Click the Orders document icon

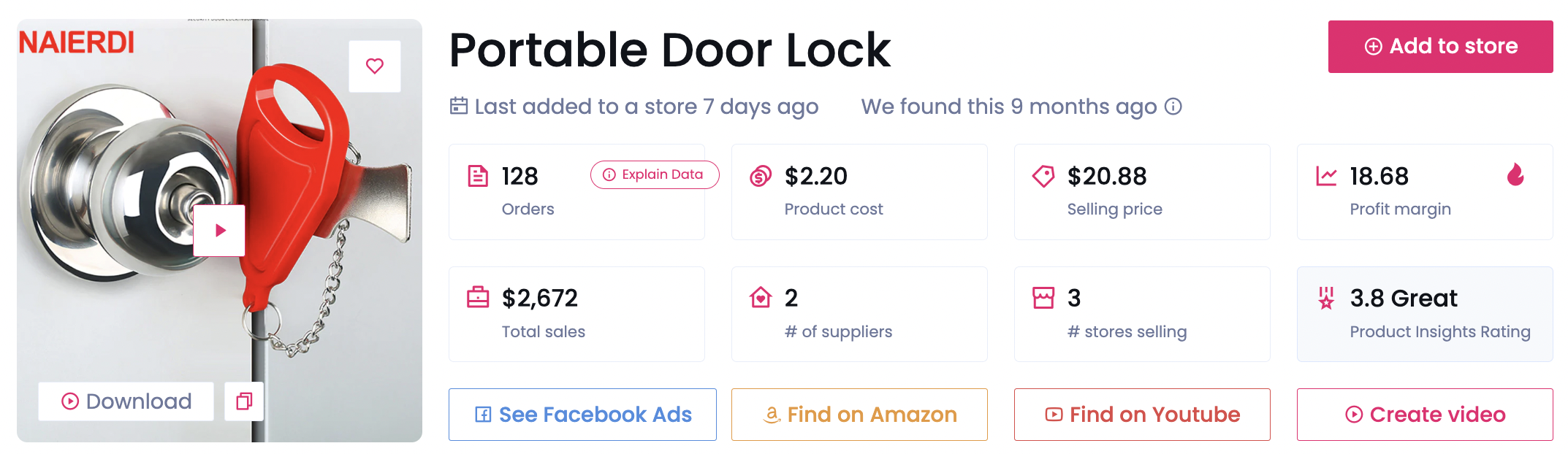[478, 176]
